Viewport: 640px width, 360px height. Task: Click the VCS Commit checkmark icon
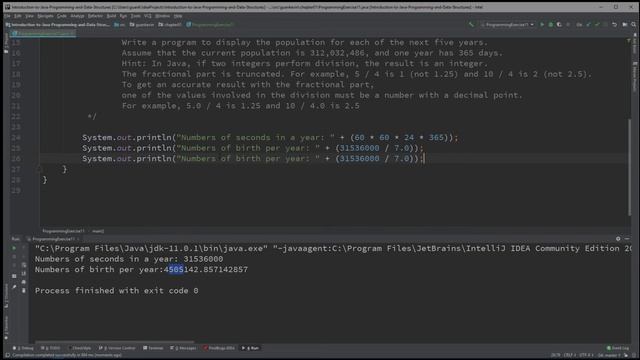[x=598, y=24]
